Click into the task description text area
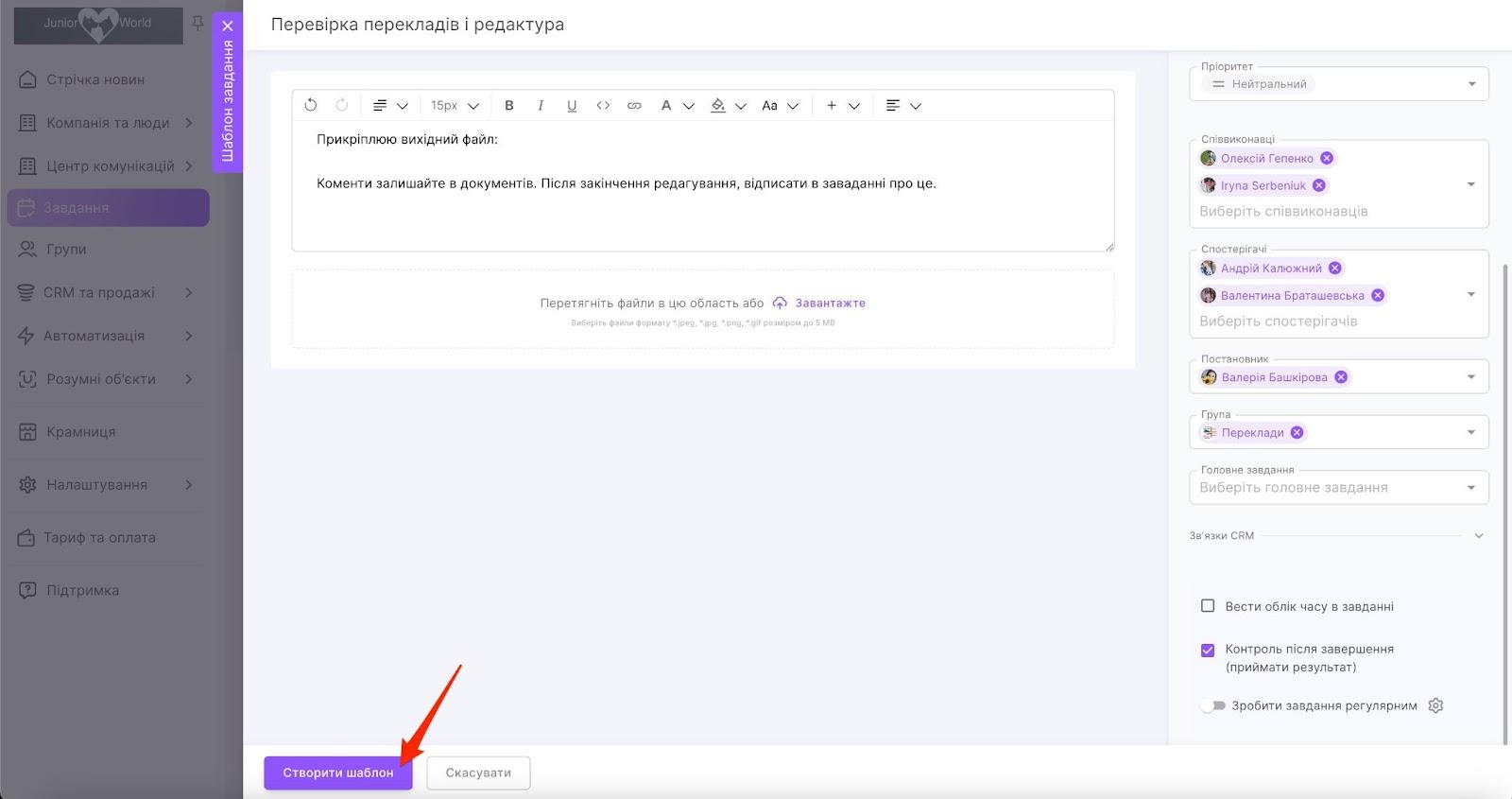Image resolution: width=1512 pixels, height=799 pixels. (x=703, y=185)
